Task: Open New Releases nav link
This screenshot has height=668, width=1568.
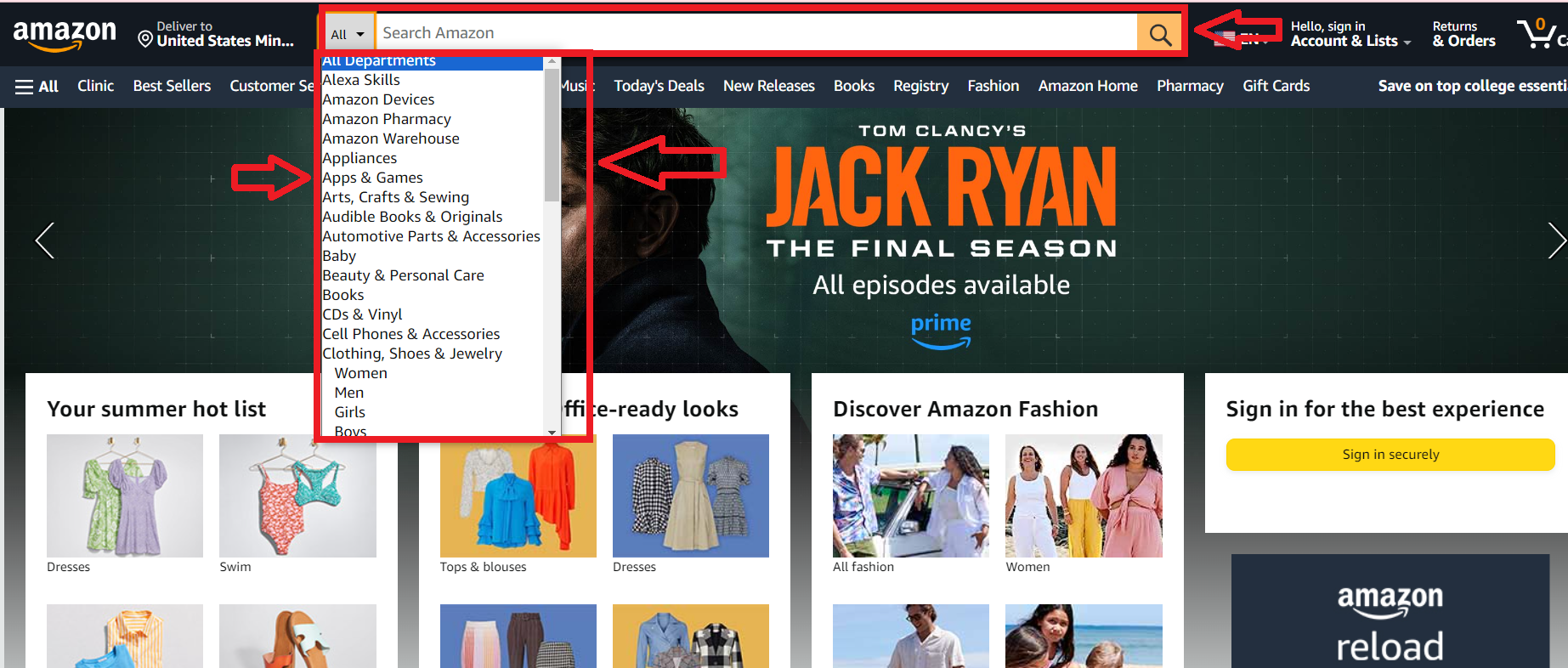Action: [769, 86]
